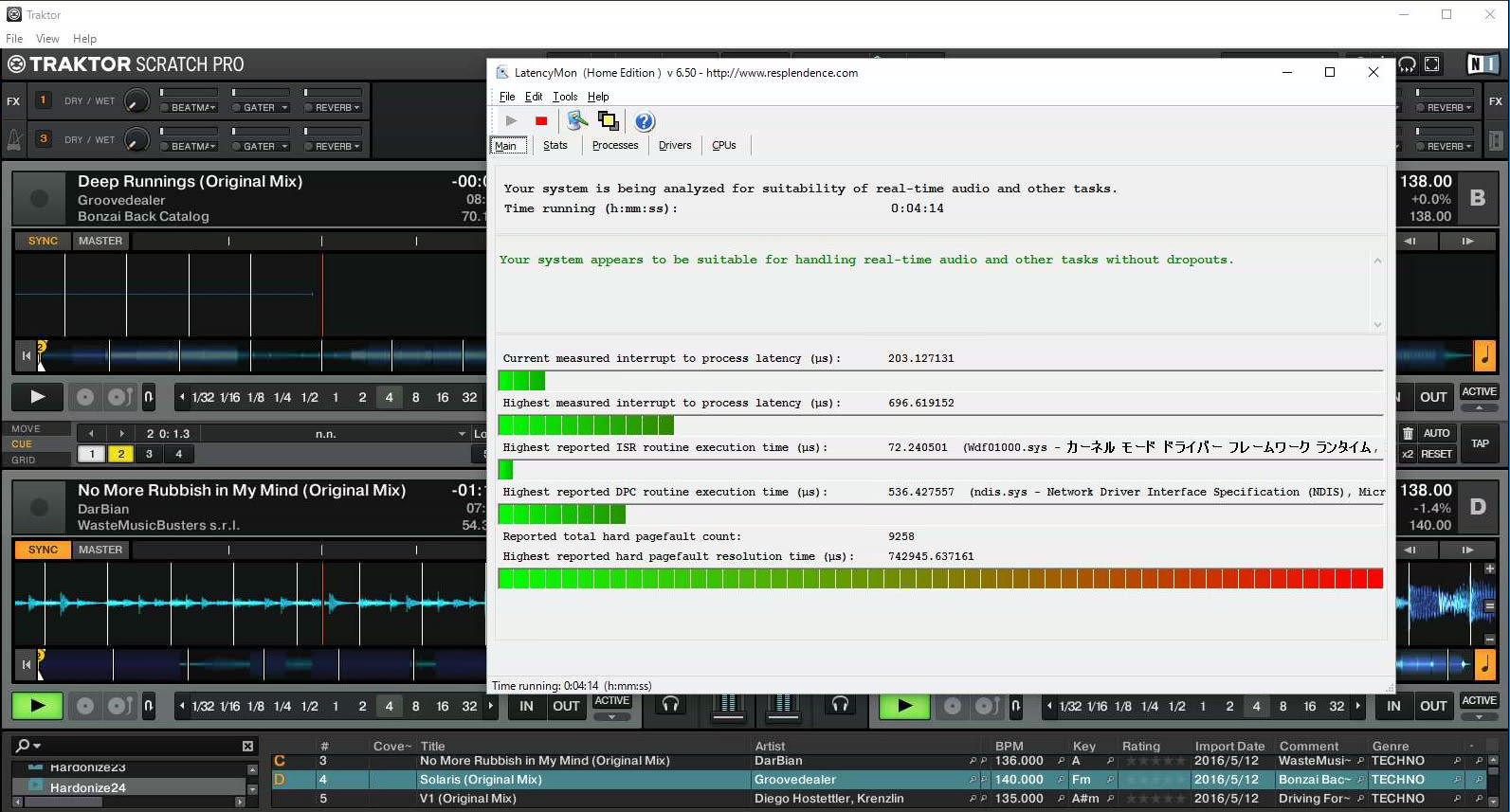Click CUP turntable icon on Deep Runnings deck
This screenshot has width=1510, height=812.
click(119, 397)
